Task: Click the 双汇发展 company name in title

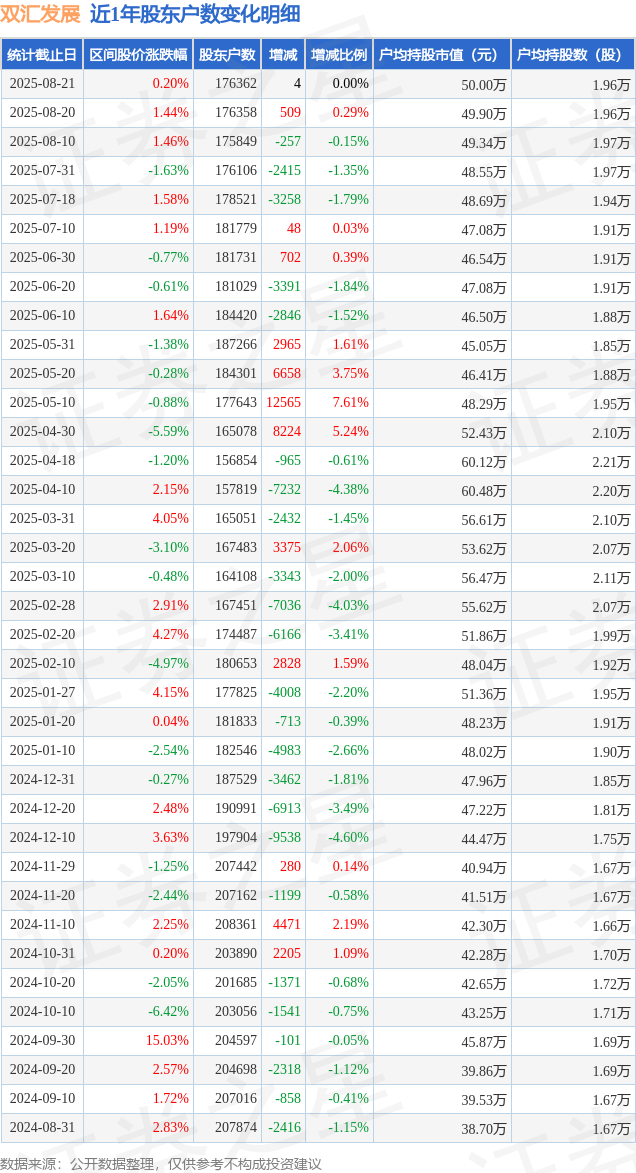Action: [x=41, y=14]
